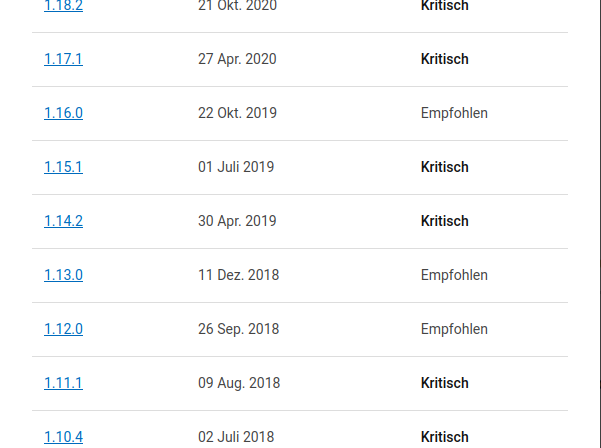
Task: Click the 01 Juli 2019 date cell
Action: [236, 167]
